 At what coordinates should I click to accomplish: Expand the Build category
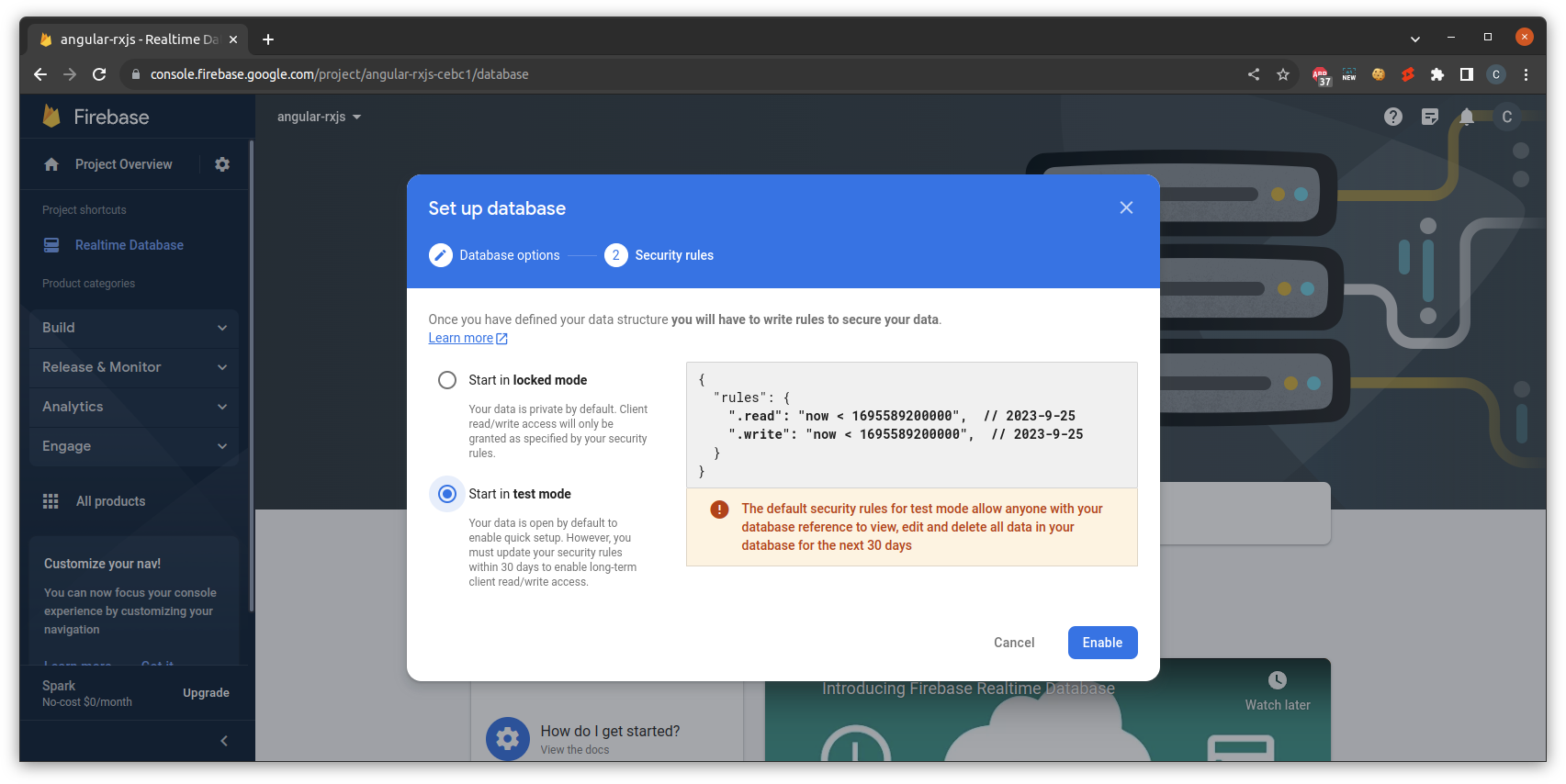click(134, 328)
